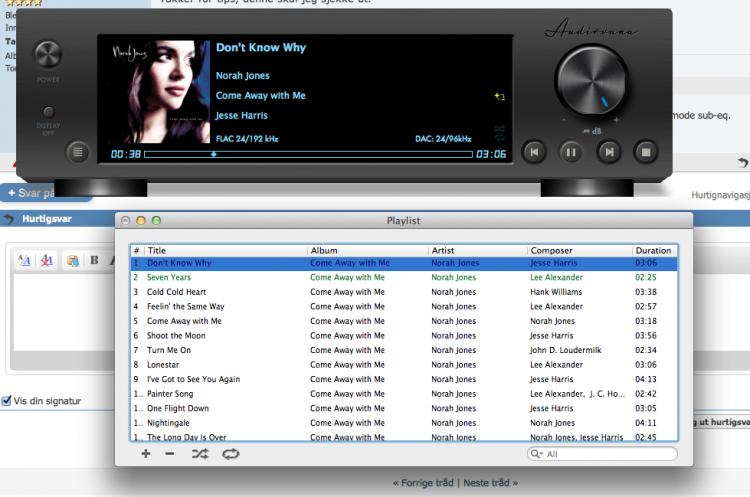Click the font color icon in editor toolbar
This screenshot has width=750, height=497.
46,260
